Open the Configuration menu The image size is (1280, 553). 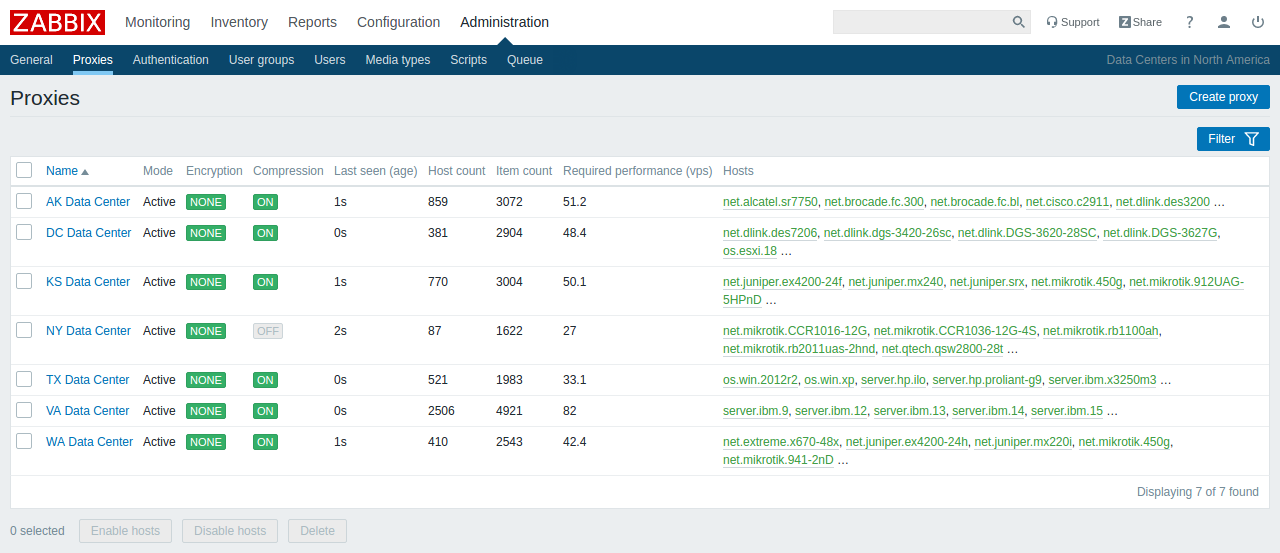(x=398, y=22)
